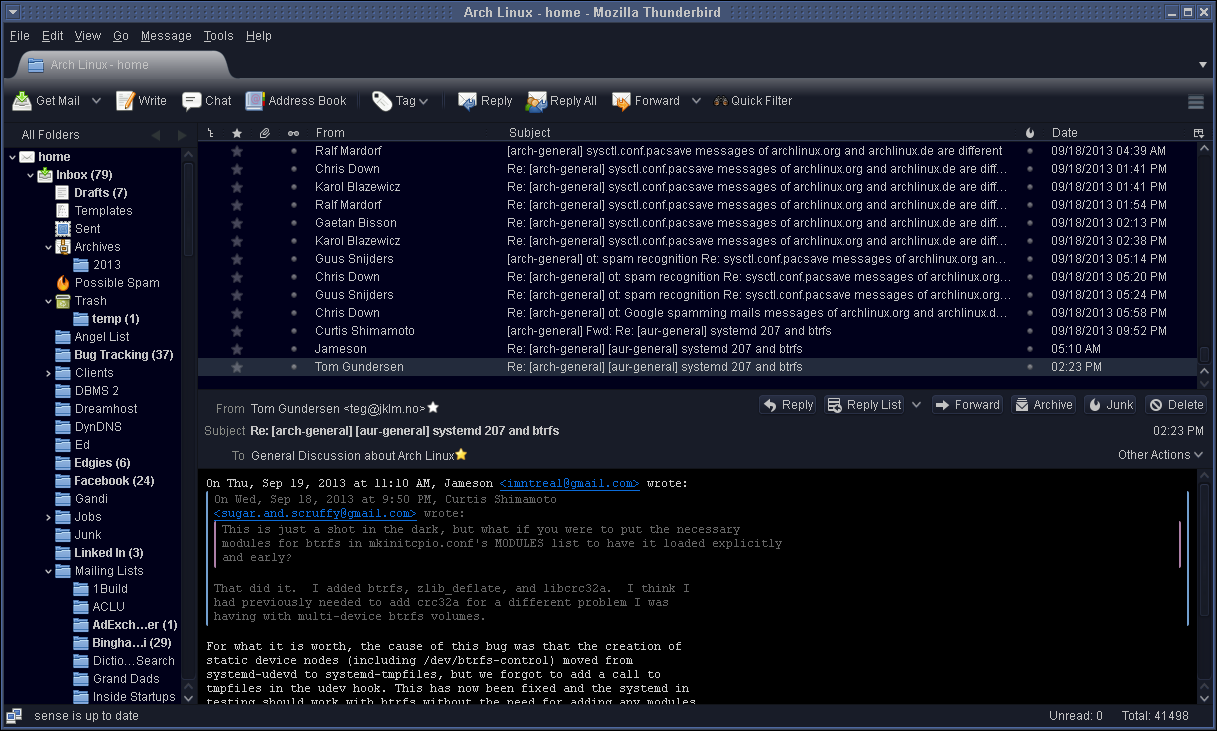The width and height of the screenshot is (1217, 731).
Task: Open the Go menu
Action: [x=121, y=36]
